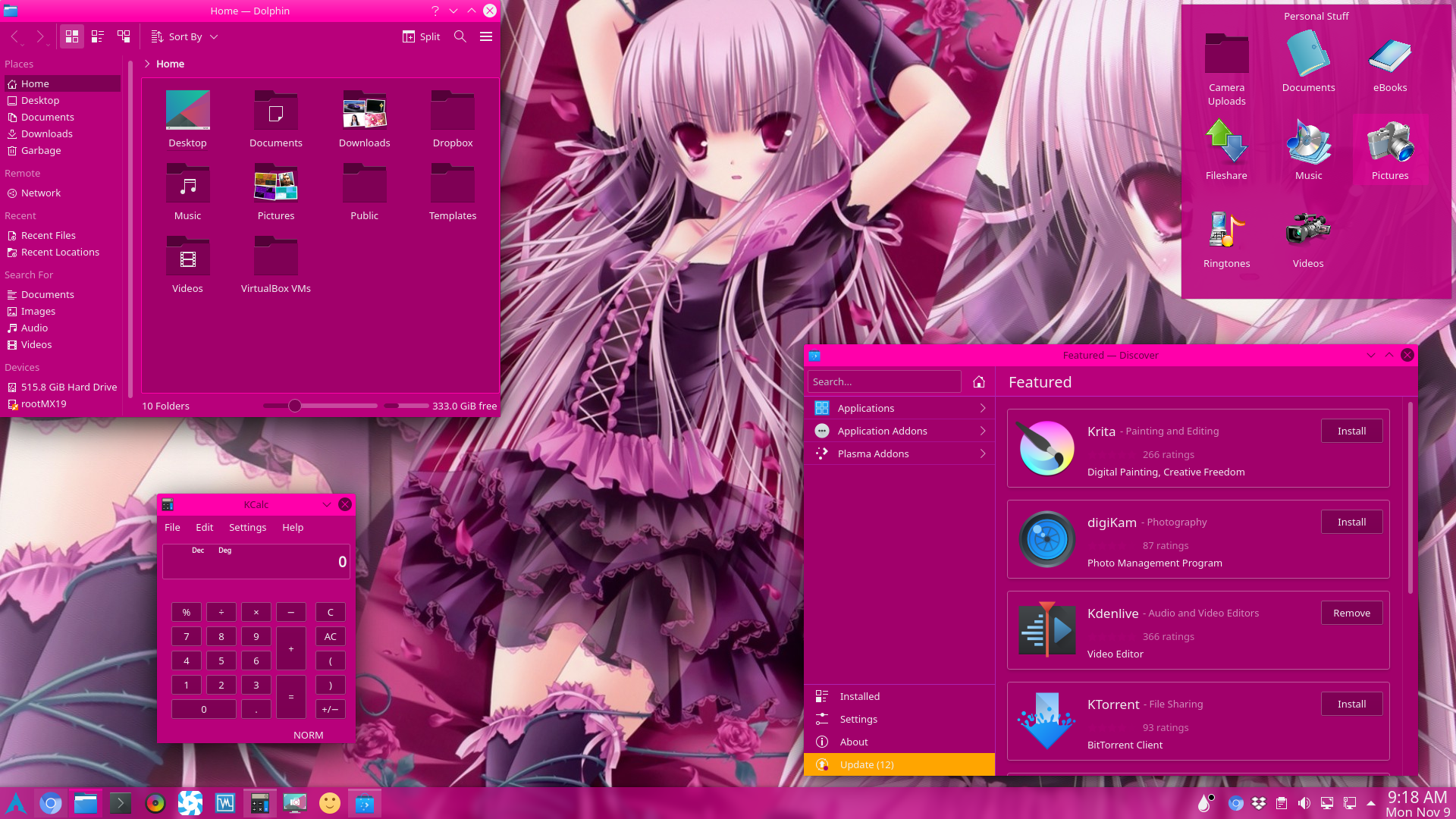Click the percent button in KCalc
Viewport: 1456px width, 819px height.
point(187,612)
